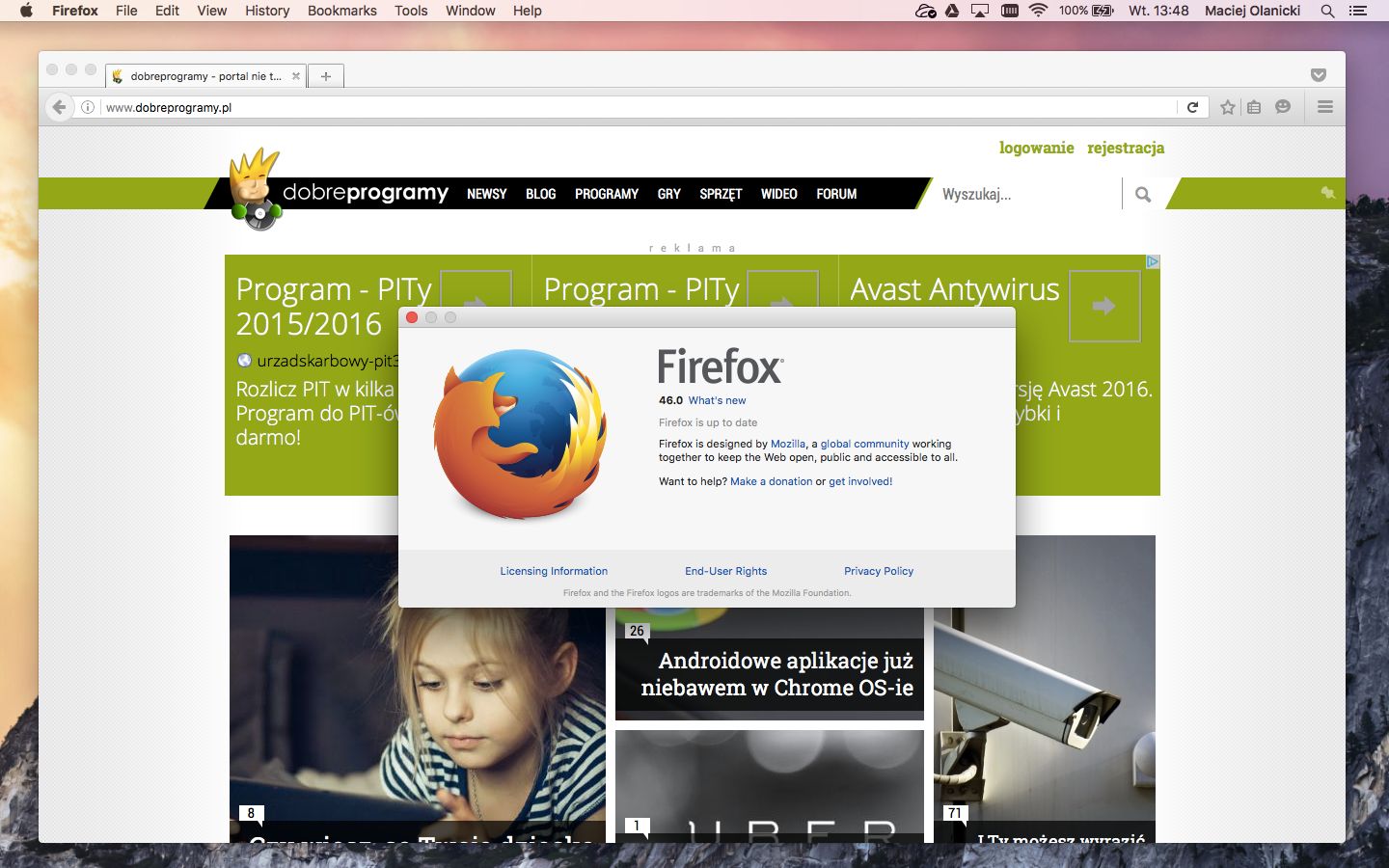Click the Pocket icon in tab bar
This screenshot has width=1389, height=868.
point(1319,75)
